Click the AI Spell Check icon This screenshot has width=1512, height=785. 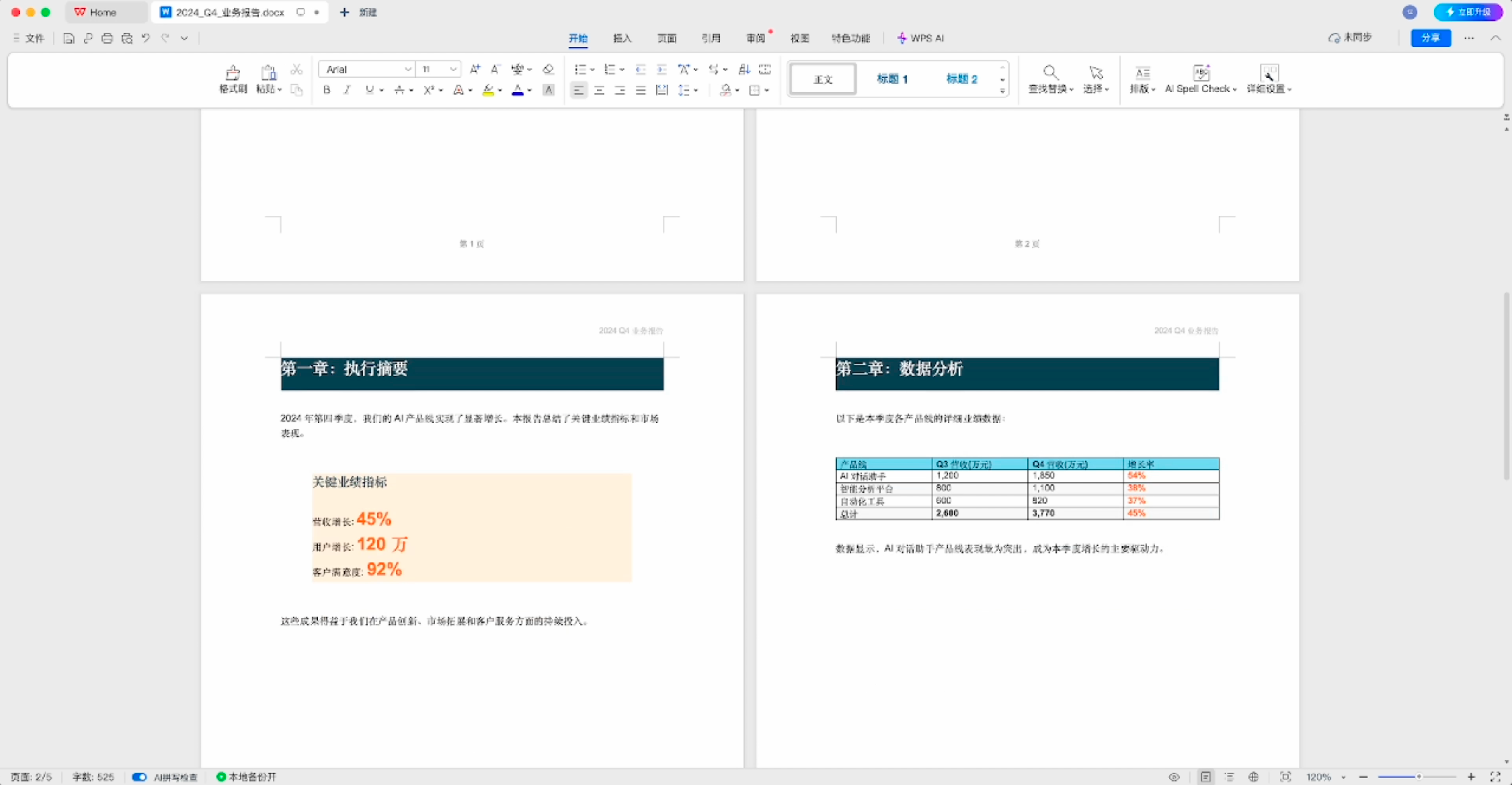[1201, 73]
